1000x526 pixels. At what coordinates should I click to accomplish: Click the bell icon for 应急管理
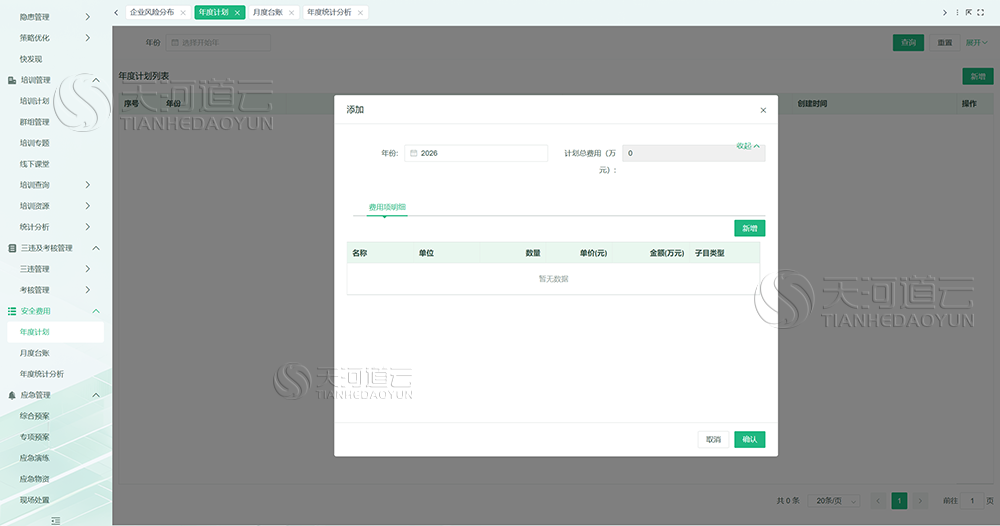[12, 395]
